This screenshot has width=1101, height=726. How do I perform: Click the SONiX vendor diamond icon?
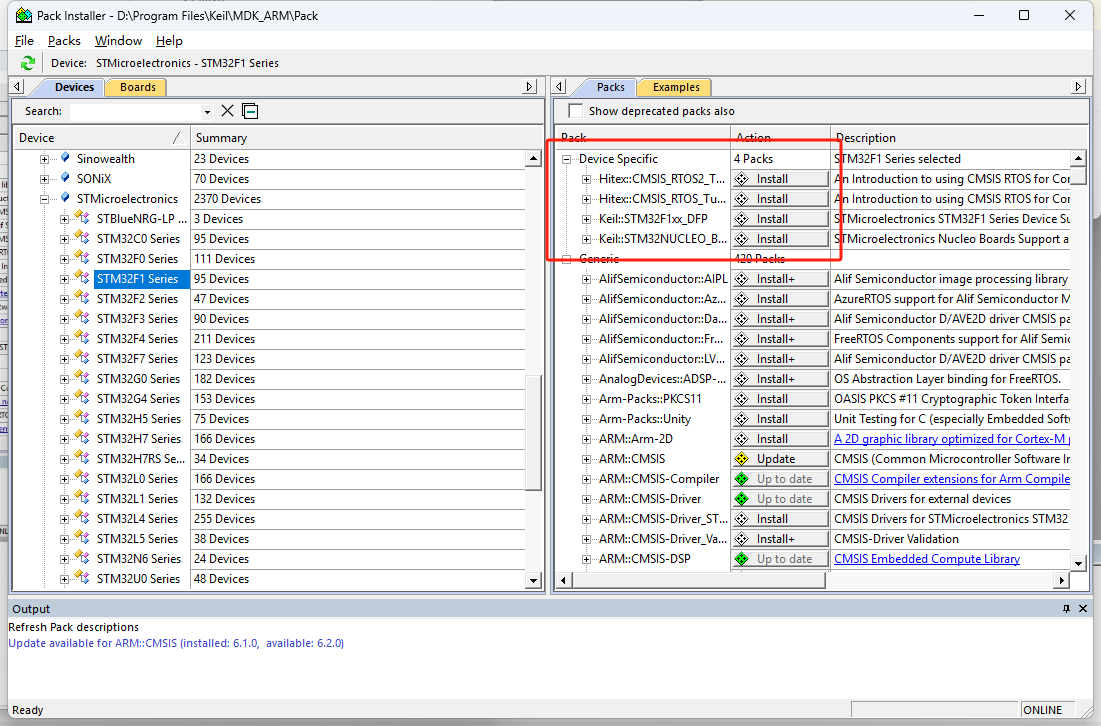tap(65, 178)
